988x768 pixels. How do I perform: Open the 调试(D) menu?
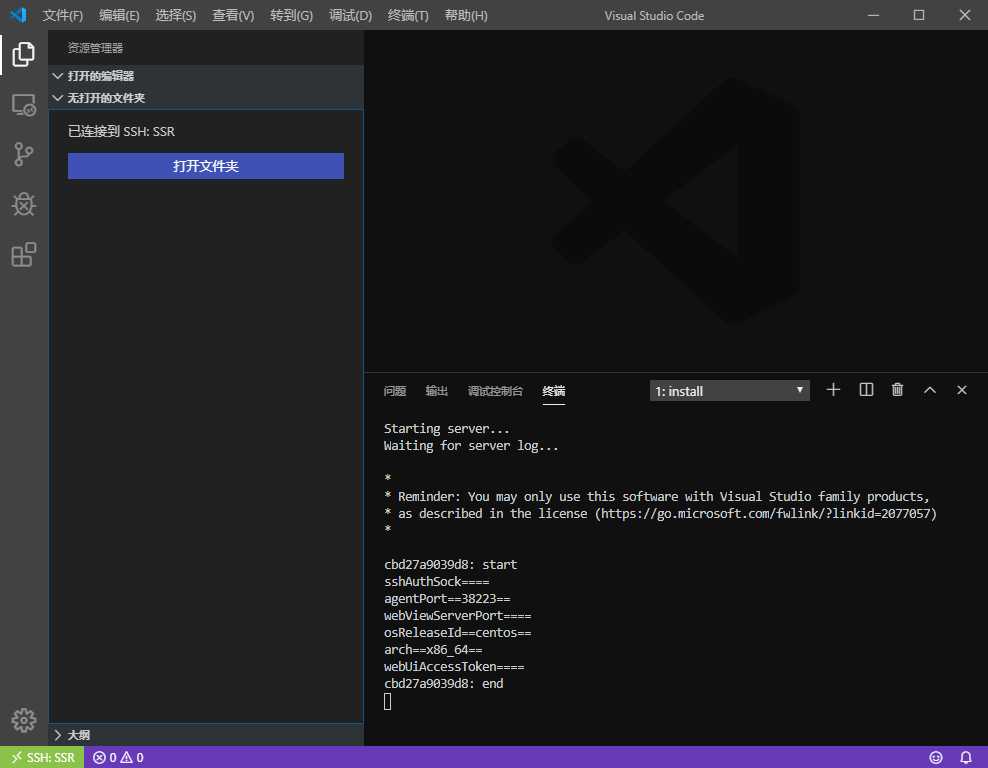coord(350,15)
